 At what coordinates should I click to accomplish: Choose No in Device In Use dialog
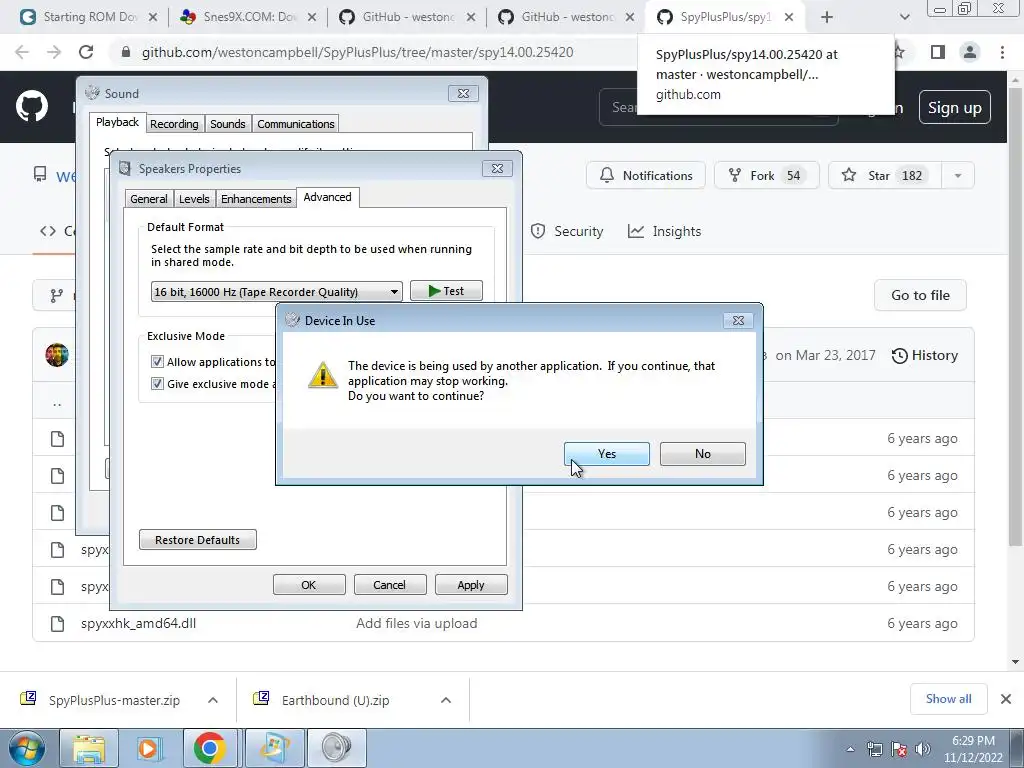[x=703, y=454]
